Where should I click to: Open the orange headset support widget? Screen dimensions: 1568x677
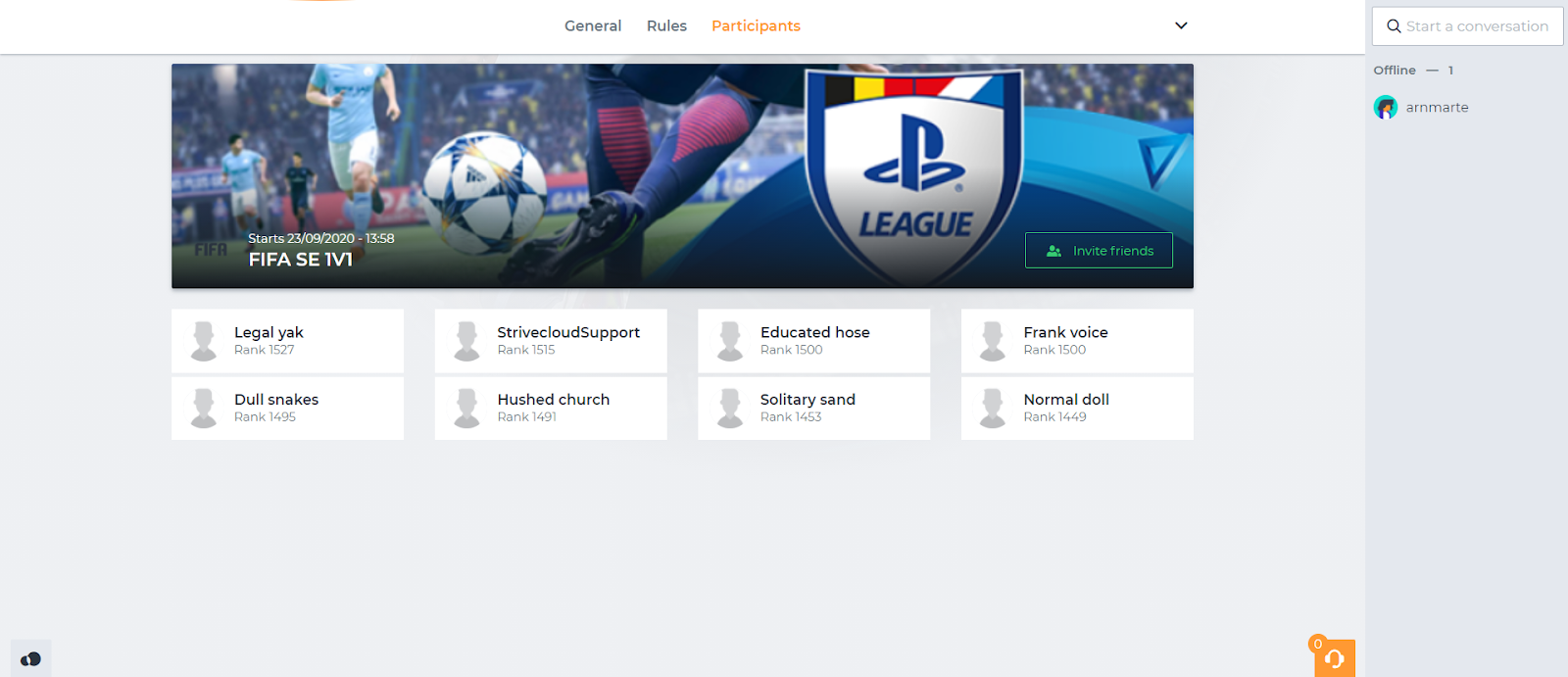(x=1335, y=658)
